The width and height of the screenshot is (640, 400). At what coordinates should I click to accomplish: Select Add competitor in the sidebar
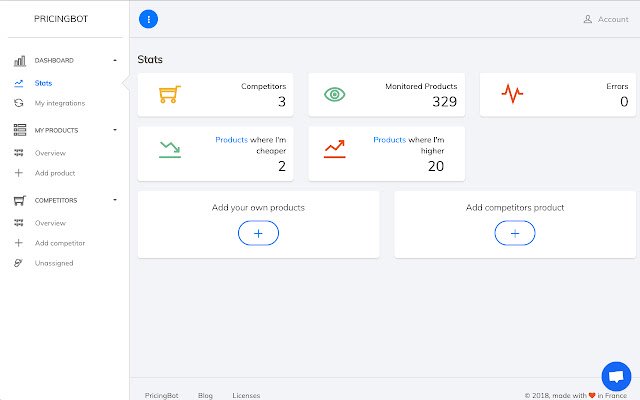(x=60, y=243)
